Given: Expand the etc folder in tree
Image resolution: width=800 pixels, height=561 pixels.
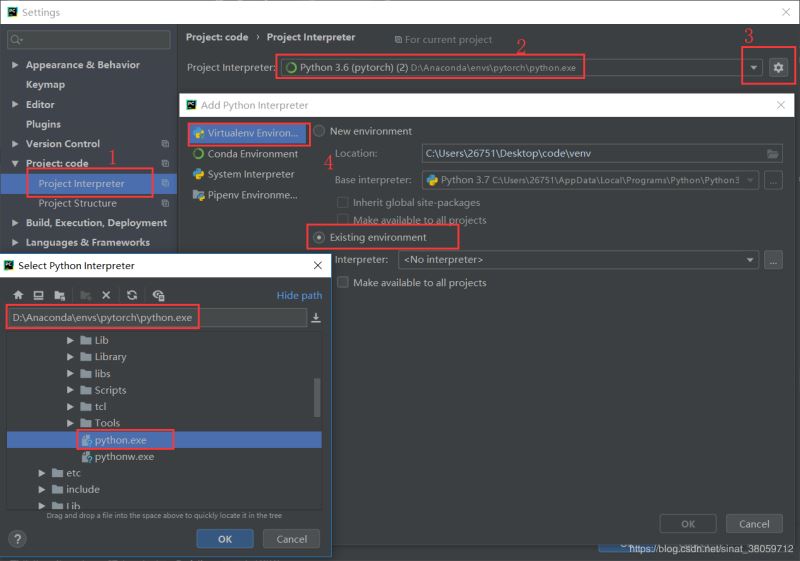Looking at the screenshot, I should pyautogui.click(x=42, y=473).
